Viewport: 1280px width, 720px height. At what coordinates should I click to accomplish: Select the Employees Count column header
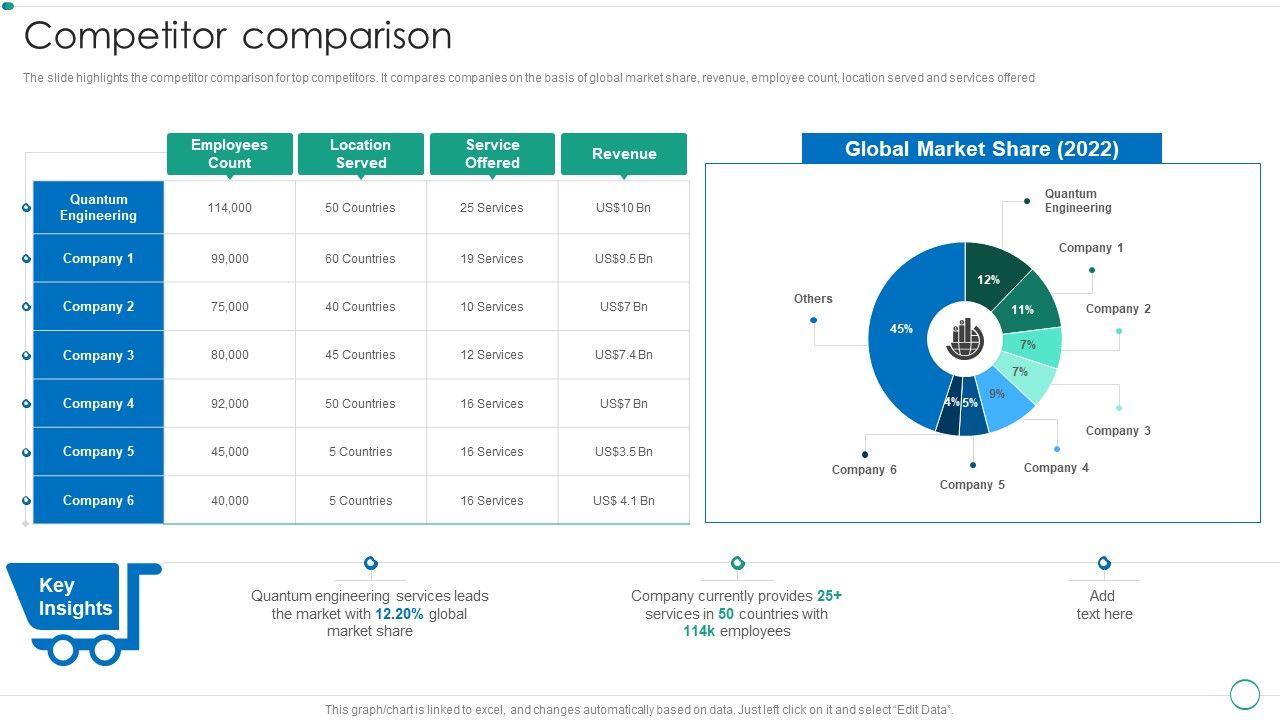[229, 154]
